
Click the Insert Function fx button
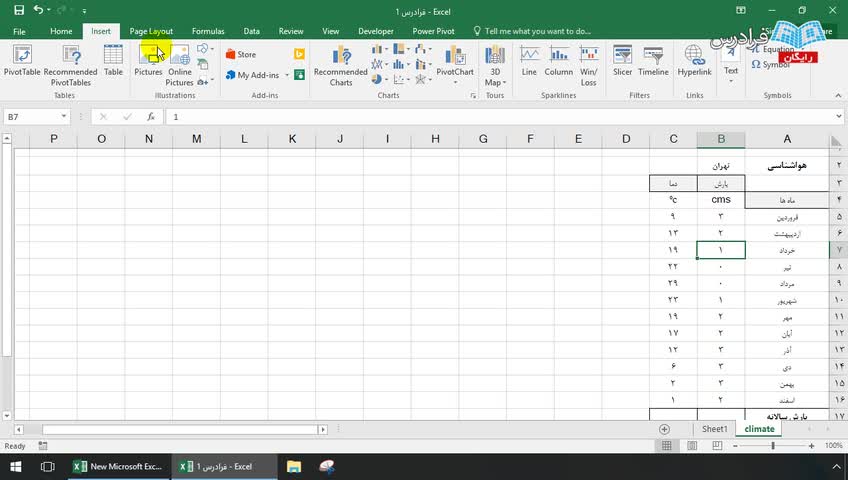tap(151, 116)
